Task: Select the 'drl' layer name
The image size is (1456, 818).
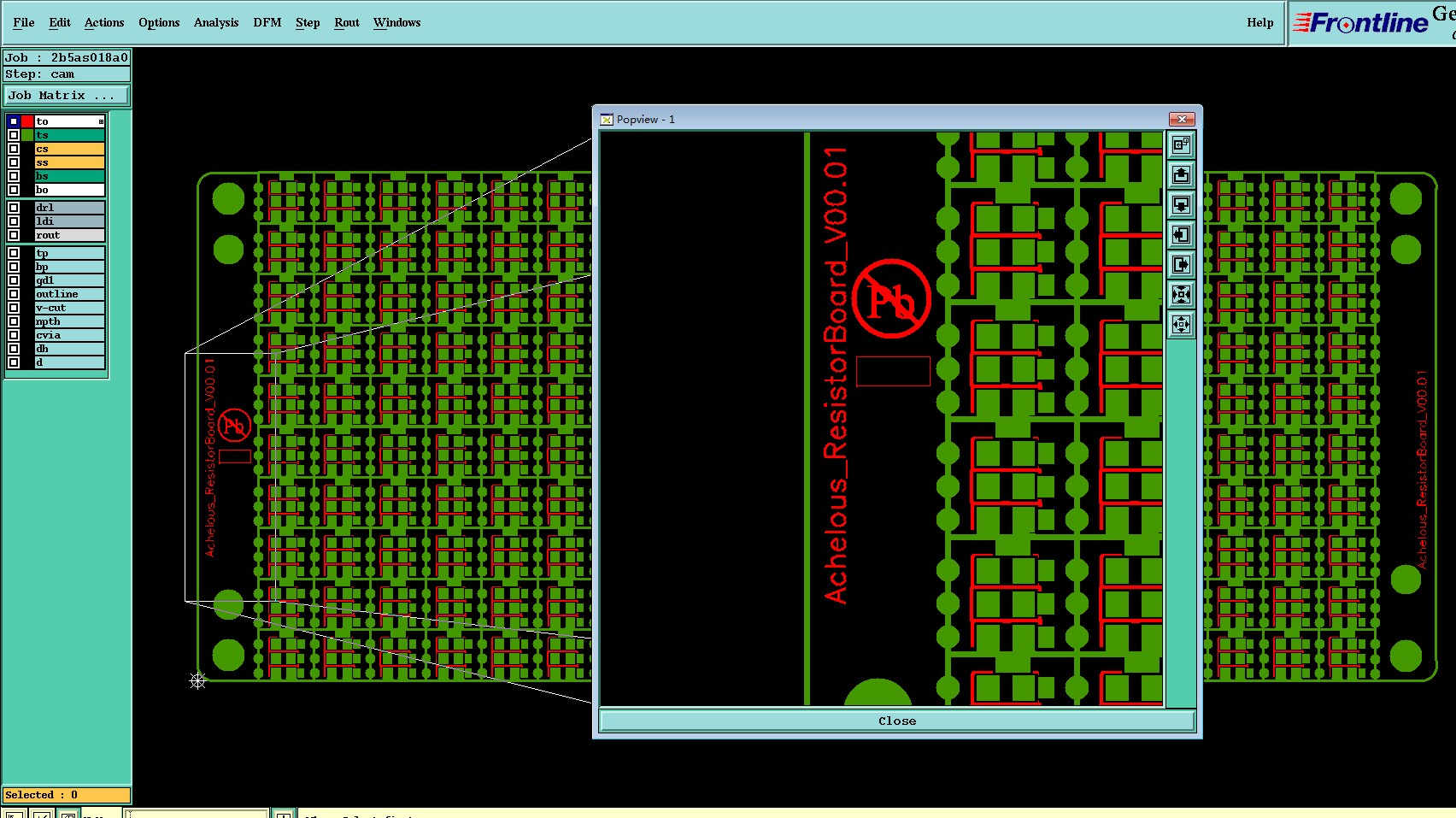Action: tap(69, 208)
